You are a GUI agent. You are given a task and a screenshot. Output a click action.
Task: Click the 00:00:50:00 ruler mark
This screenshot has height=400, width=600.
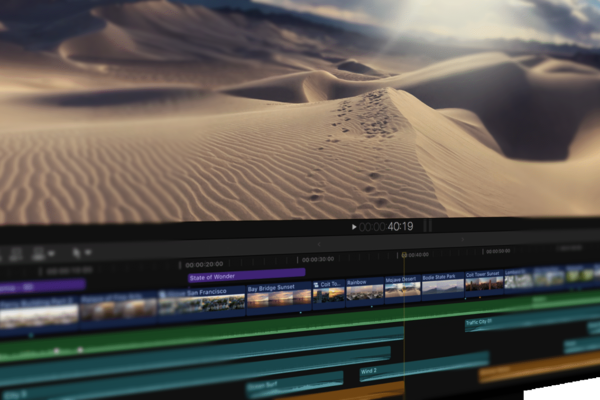[498, 251]
